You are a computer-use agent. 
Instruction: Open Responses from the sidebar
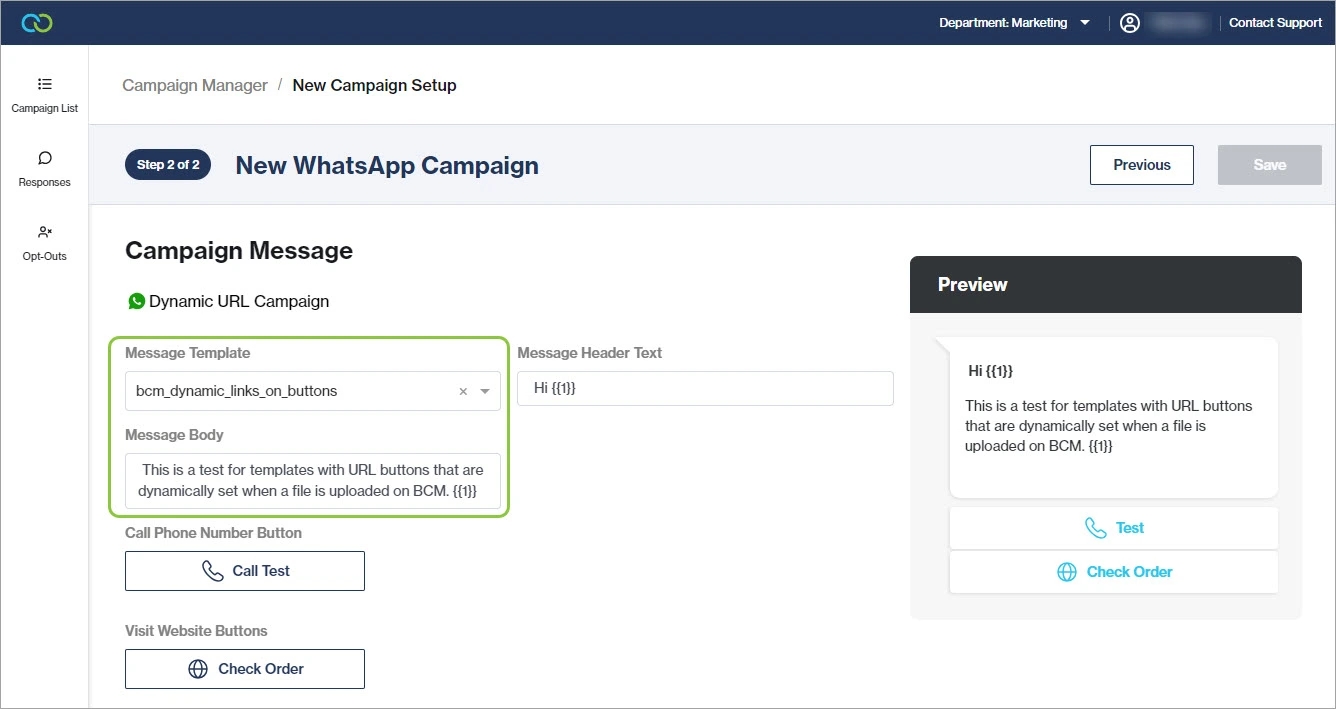45,169
